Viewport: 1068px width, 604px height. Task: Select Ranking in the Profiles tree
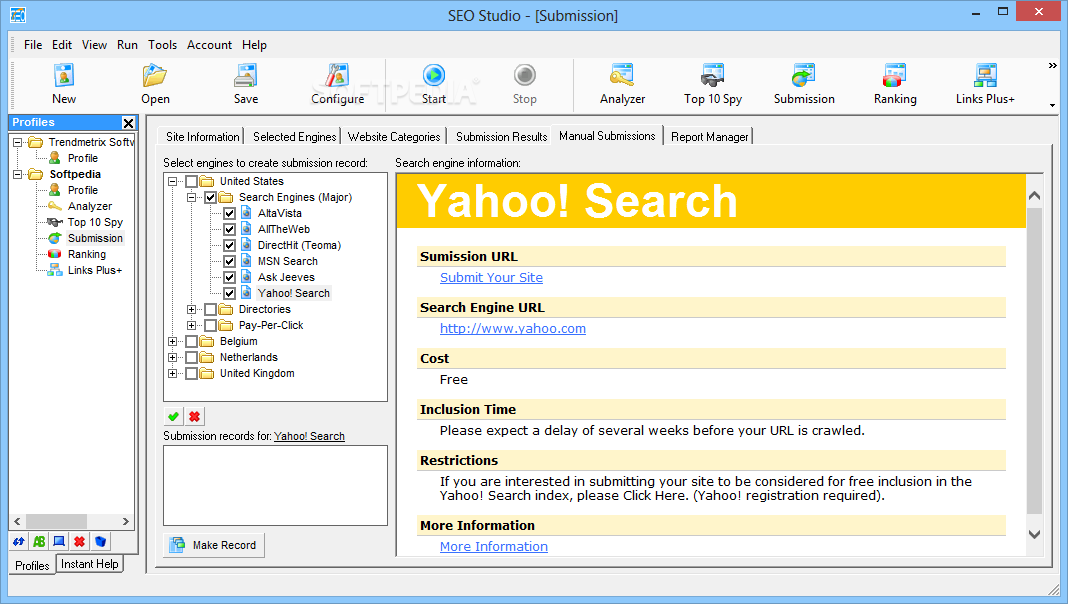87,254
